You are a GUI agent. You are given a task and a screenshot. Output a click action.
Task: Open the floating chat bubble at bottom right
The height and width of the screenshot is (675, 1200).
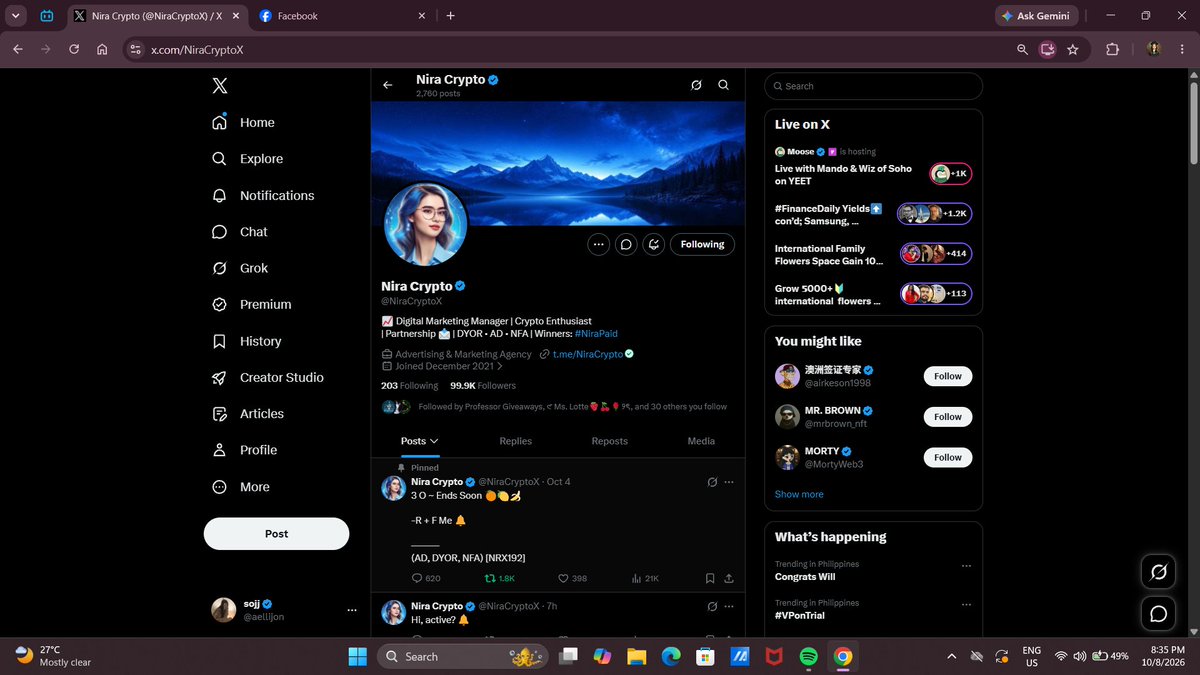click(x=1159, y=613)
